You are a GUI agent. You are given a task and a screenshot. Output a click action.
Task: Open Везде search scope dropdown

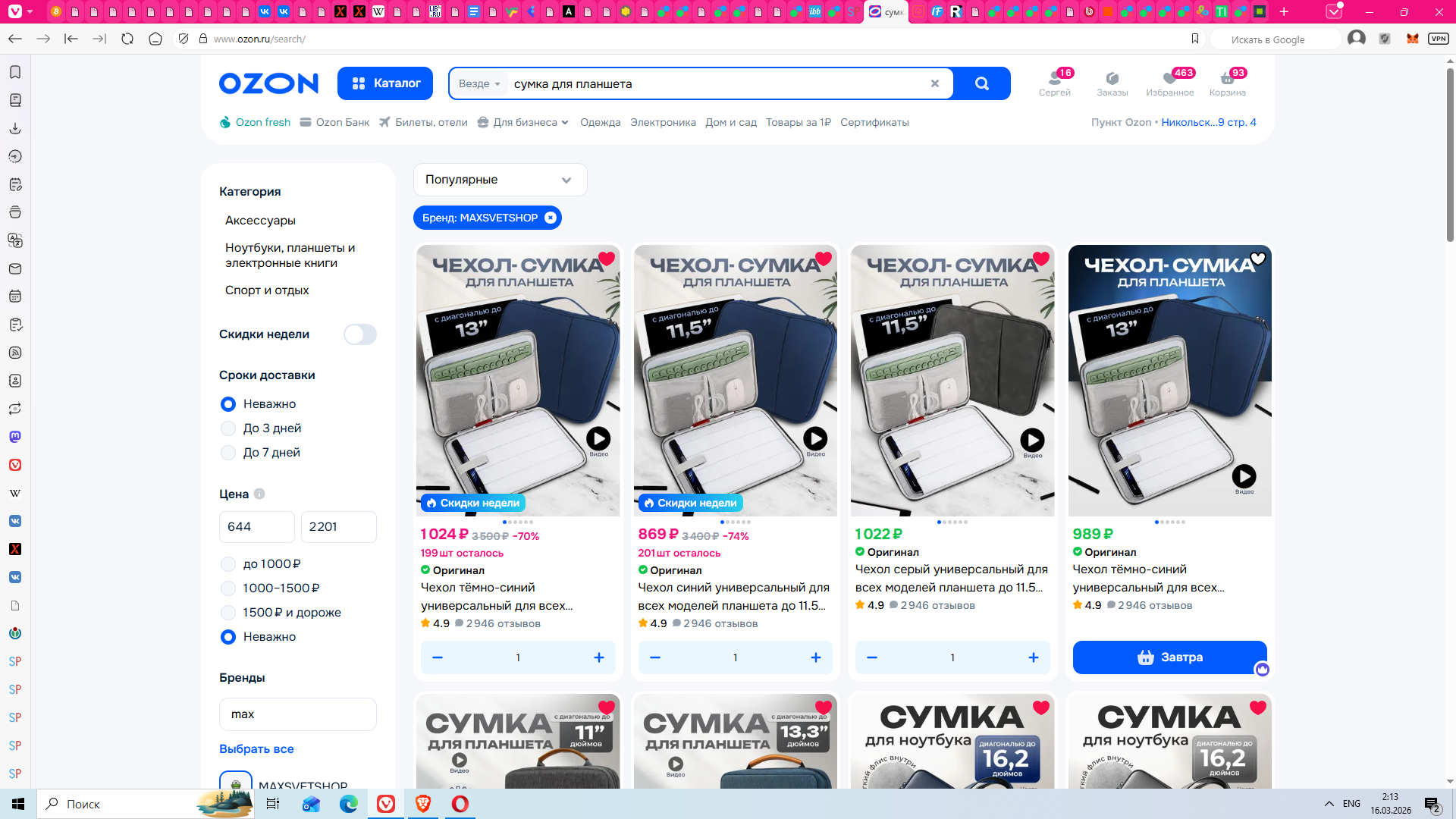(x=479, y=83)
